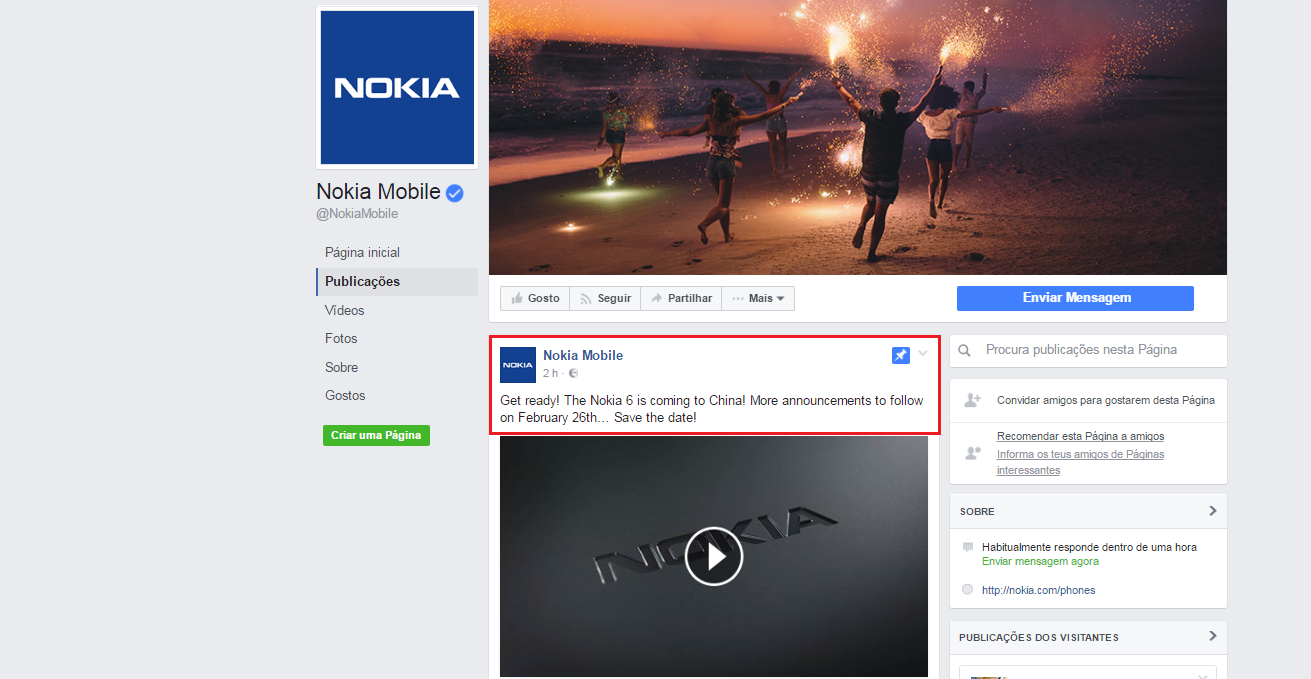Click Convidar amigos para gostarem desta Página
The image size is (1311, 679).
coord(1106,400)
